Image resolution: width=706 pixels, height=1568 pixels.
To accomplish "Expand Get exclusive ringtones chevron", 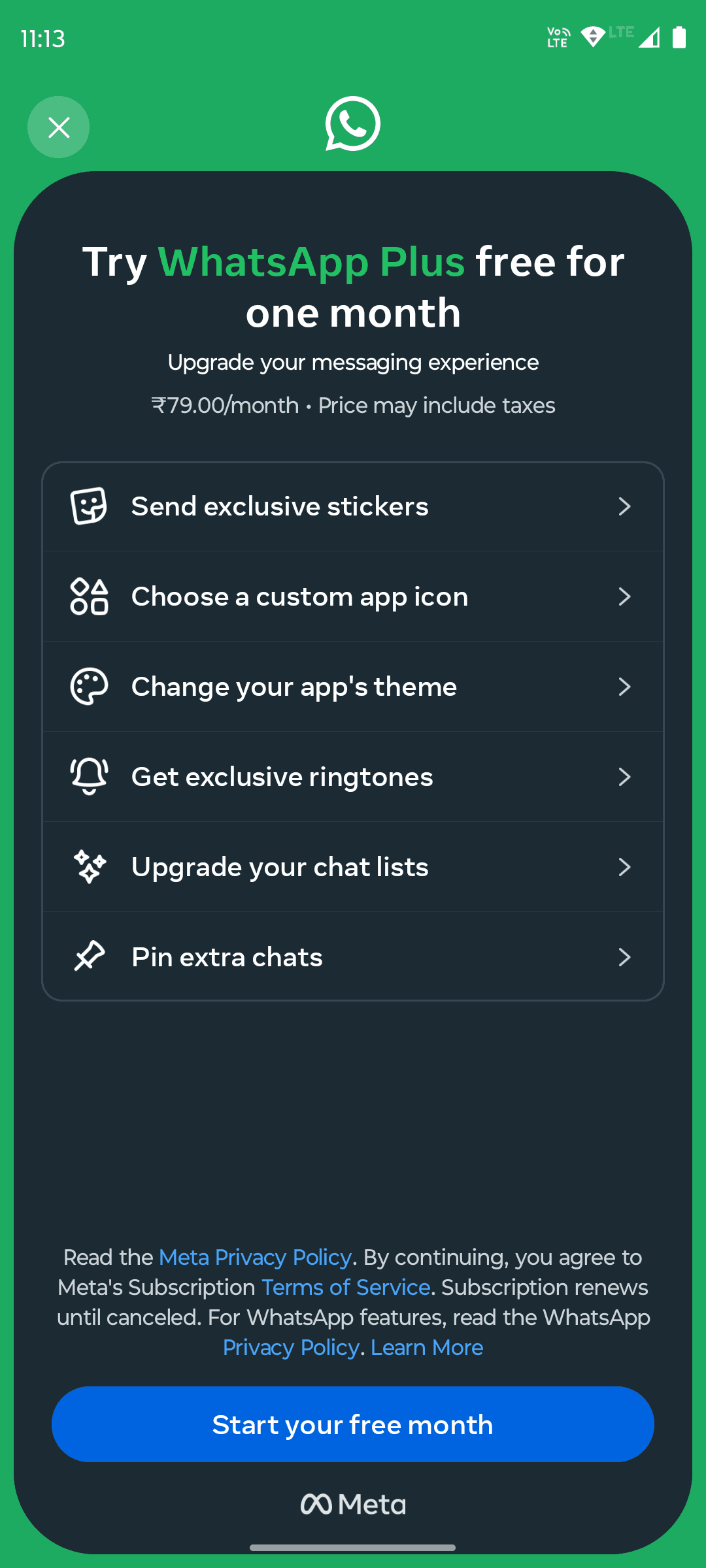I will [x=625, y=777].
